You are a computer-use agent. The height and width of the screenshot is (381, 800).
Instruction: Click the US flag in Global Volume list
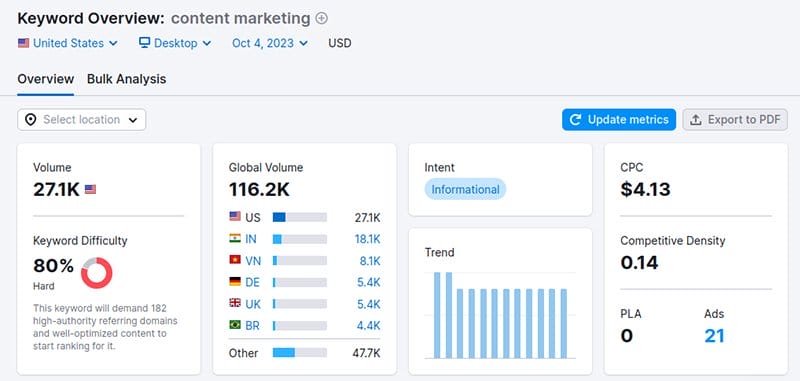pyautogui.click(x=235, y=217)
